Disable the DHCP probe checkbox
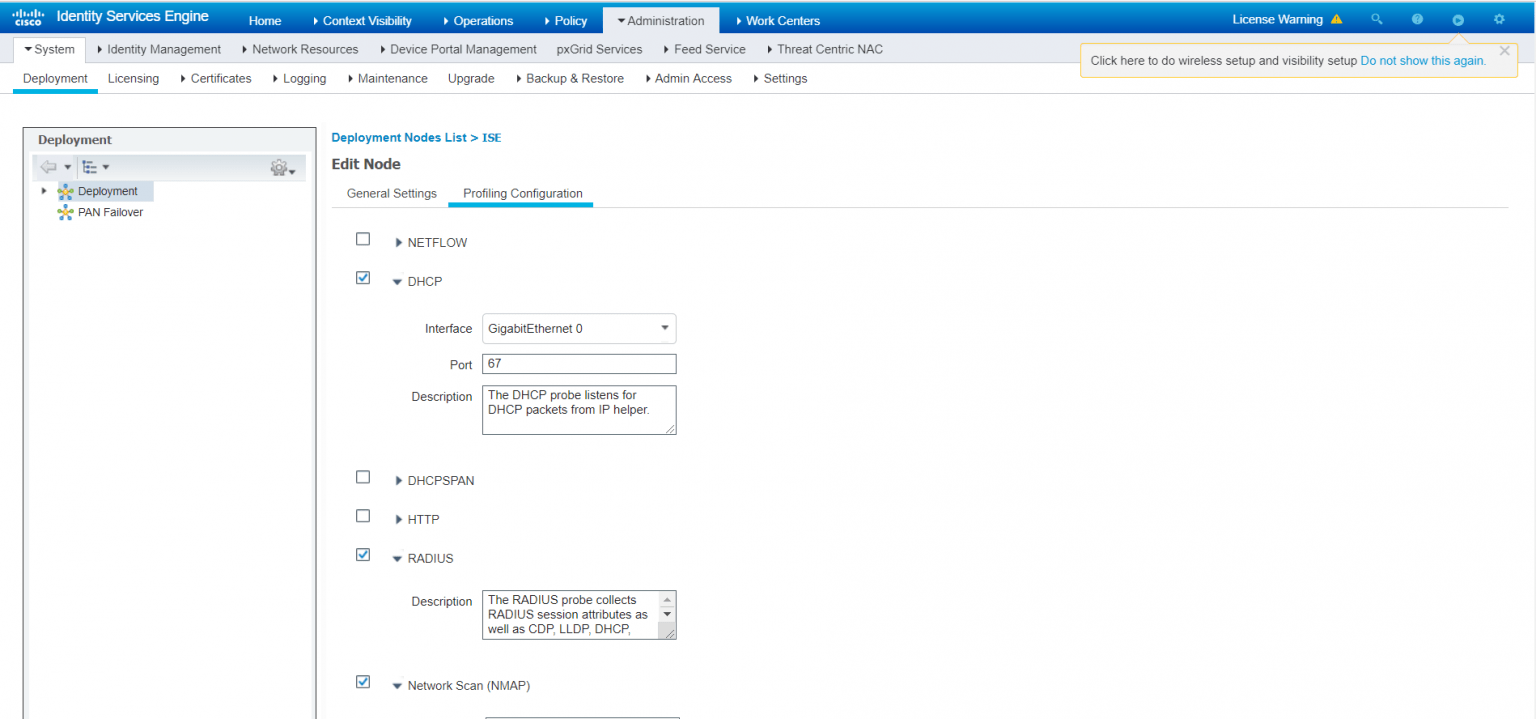Image resolution: width=1536 pixels, height=719 pixels. click(362, 277)
